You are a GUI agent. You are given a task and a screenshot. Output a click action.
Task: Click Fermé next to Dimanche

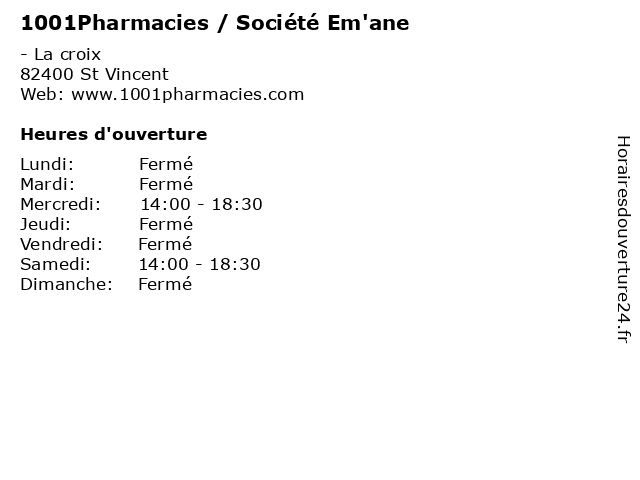[165, 284]
